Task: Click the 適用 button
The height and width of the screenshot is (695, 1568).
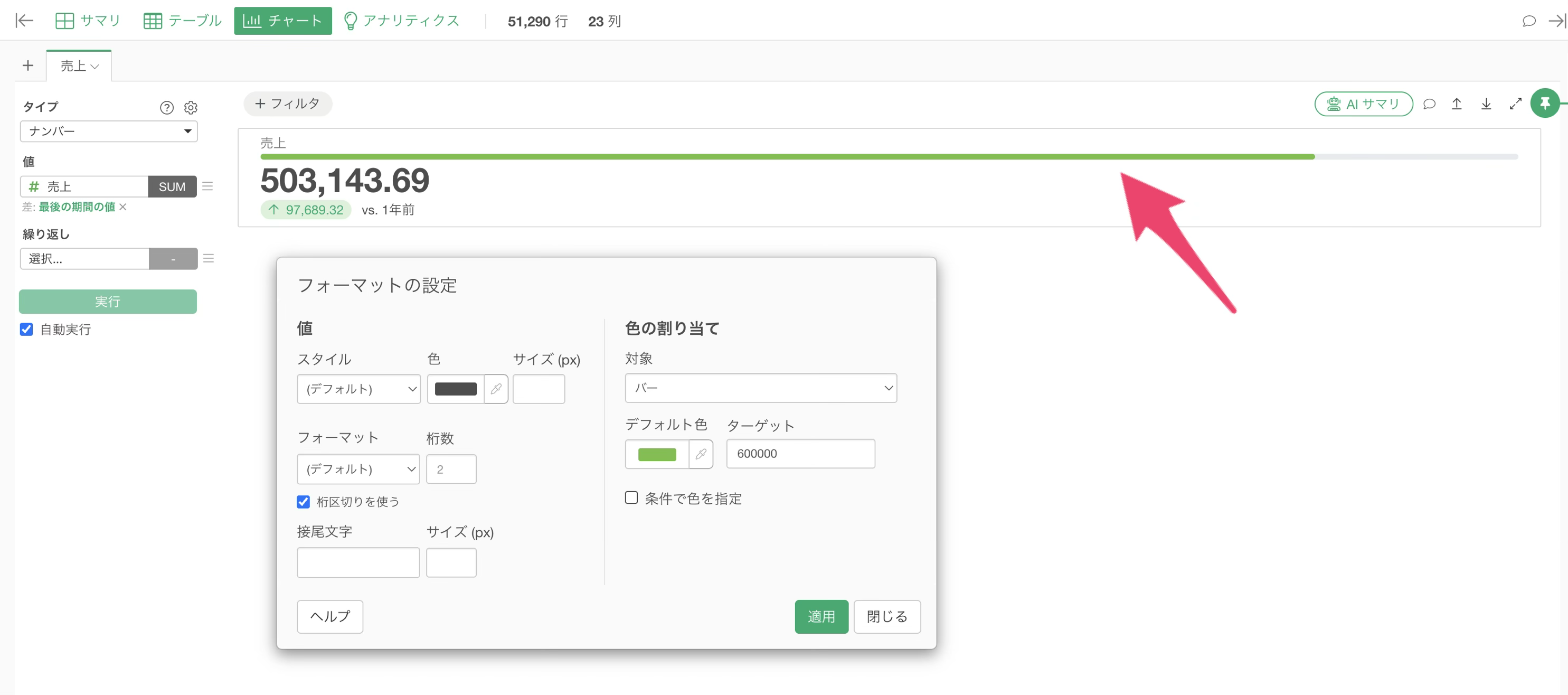Action: (821, 616)
